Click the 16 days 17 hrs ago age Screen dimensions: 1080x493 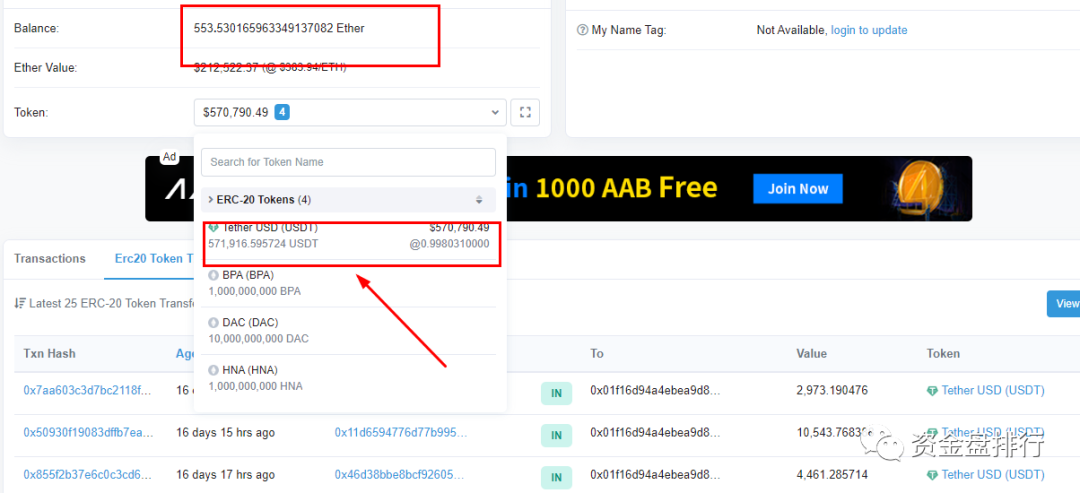(225, 474)
